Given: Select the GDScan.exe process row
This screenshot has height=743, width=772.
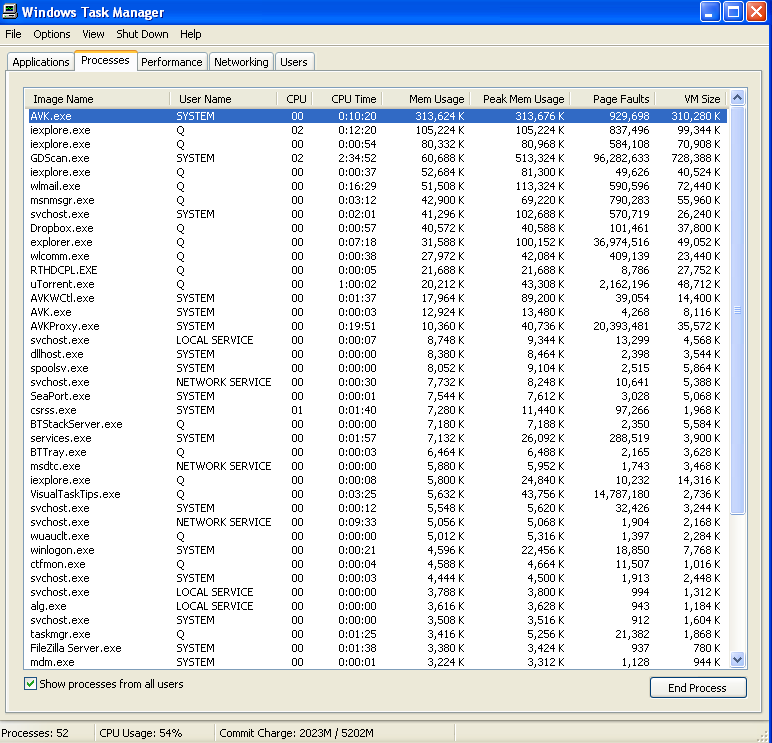Looking at the screenshot, I should click(x=377, y=158).
